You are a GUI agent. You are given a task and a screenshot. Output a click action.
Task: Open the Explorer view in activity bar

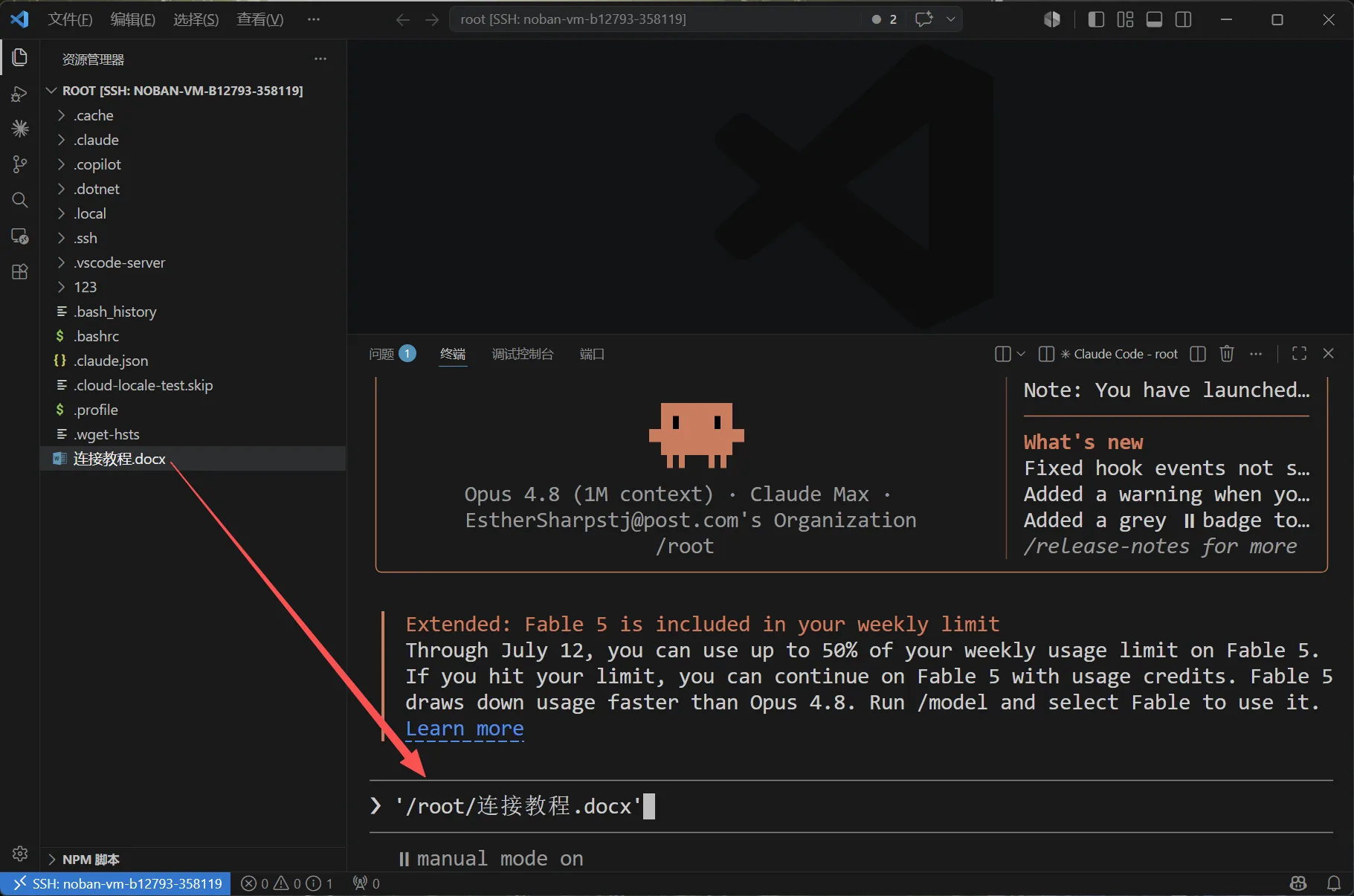(x=20, y=57)
